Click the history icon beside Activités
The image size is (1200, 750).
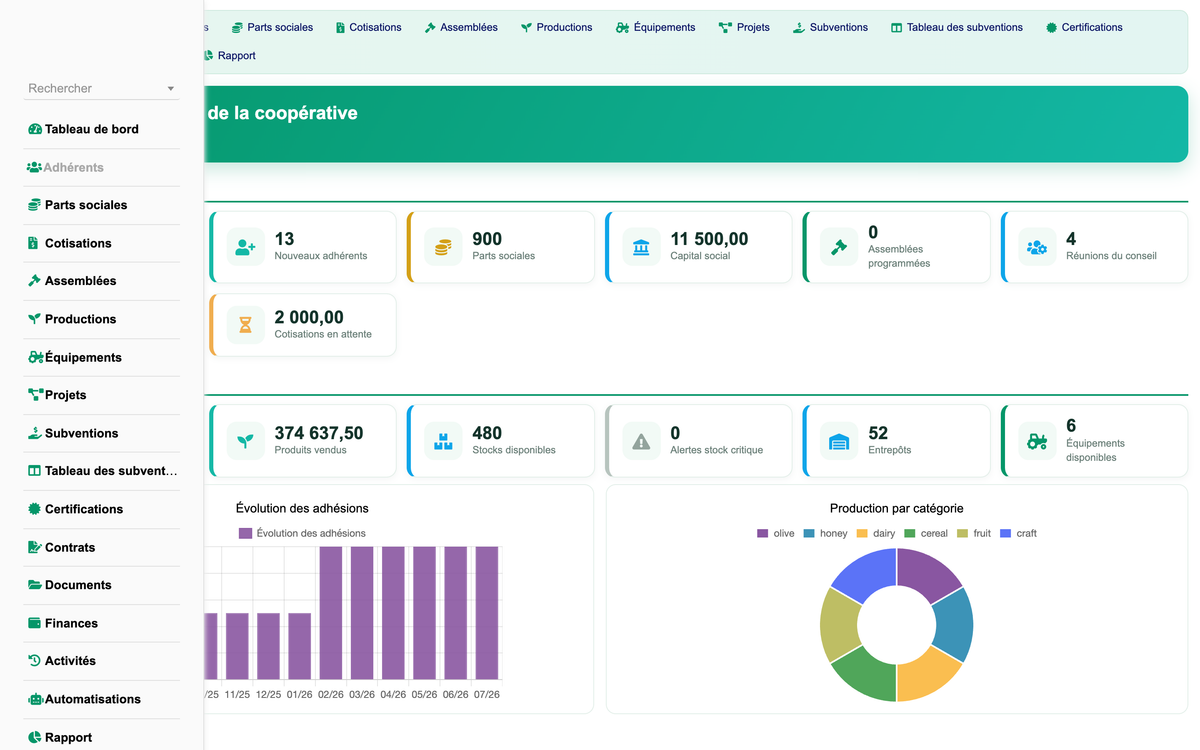tap(35, 661)
